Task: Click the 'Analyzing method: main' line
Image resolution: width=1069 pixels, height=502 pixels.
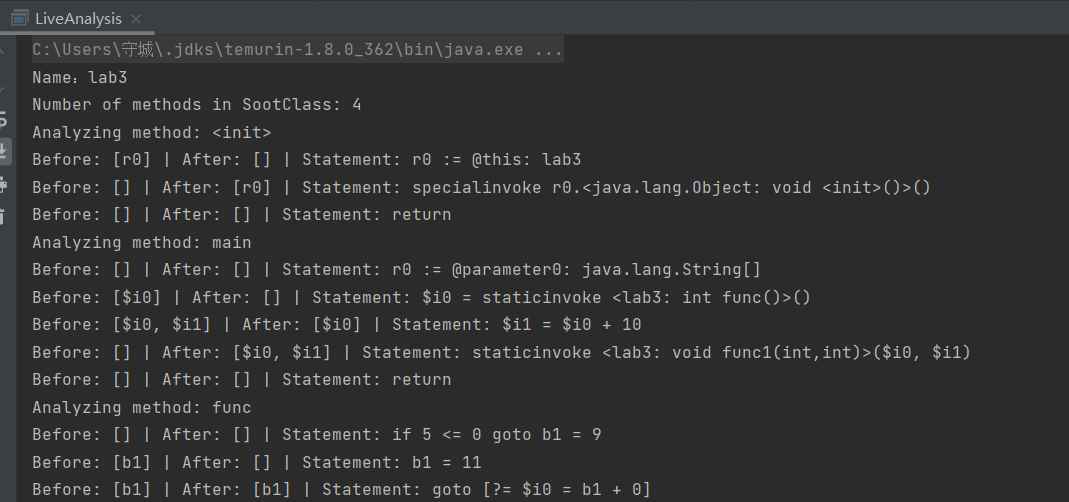Action: [x=141, y=242]
